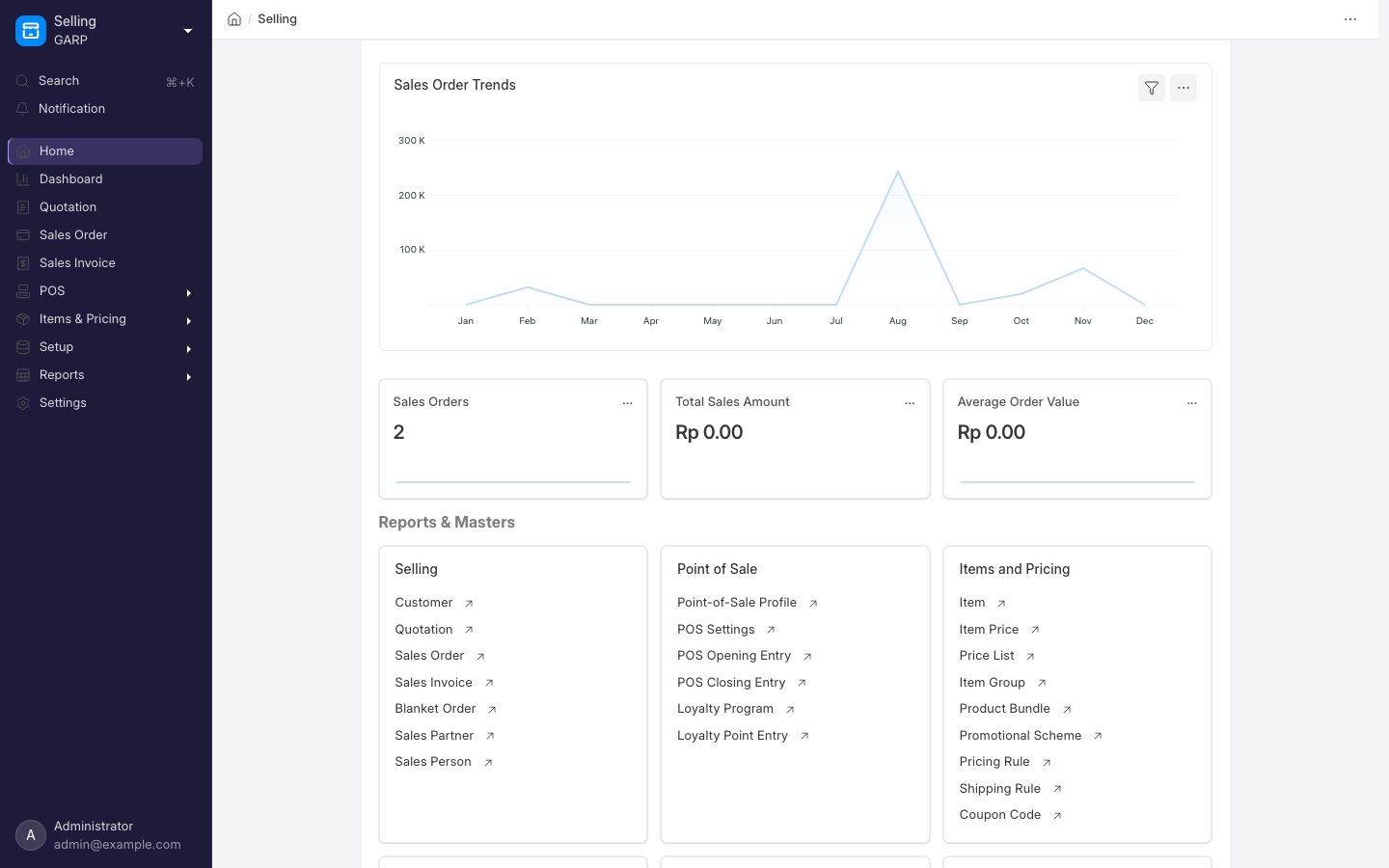Click the Selling breadcrumb text
Screen dimensions: 1389x868
(x=277, y=19)
